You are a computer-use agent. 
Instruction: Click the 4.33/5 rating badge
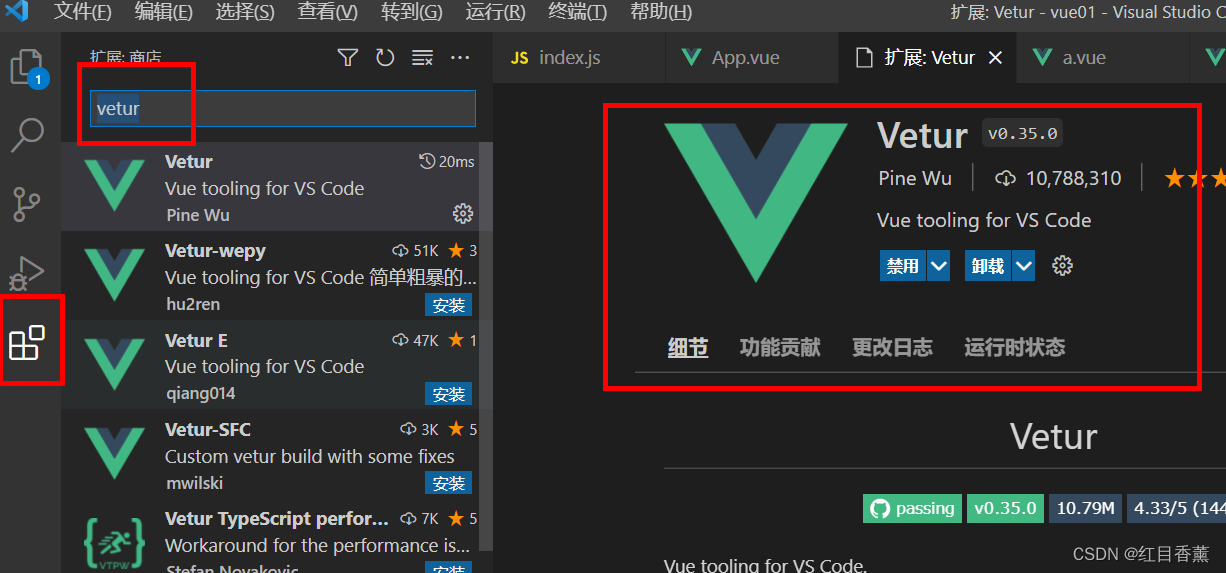(1176, 508)
